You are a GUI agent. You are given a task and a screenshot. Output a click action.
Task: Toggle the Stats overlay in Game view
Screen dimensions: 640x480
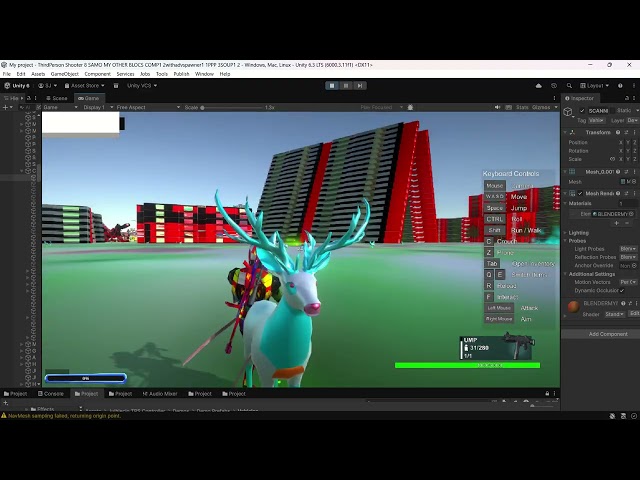522,107
